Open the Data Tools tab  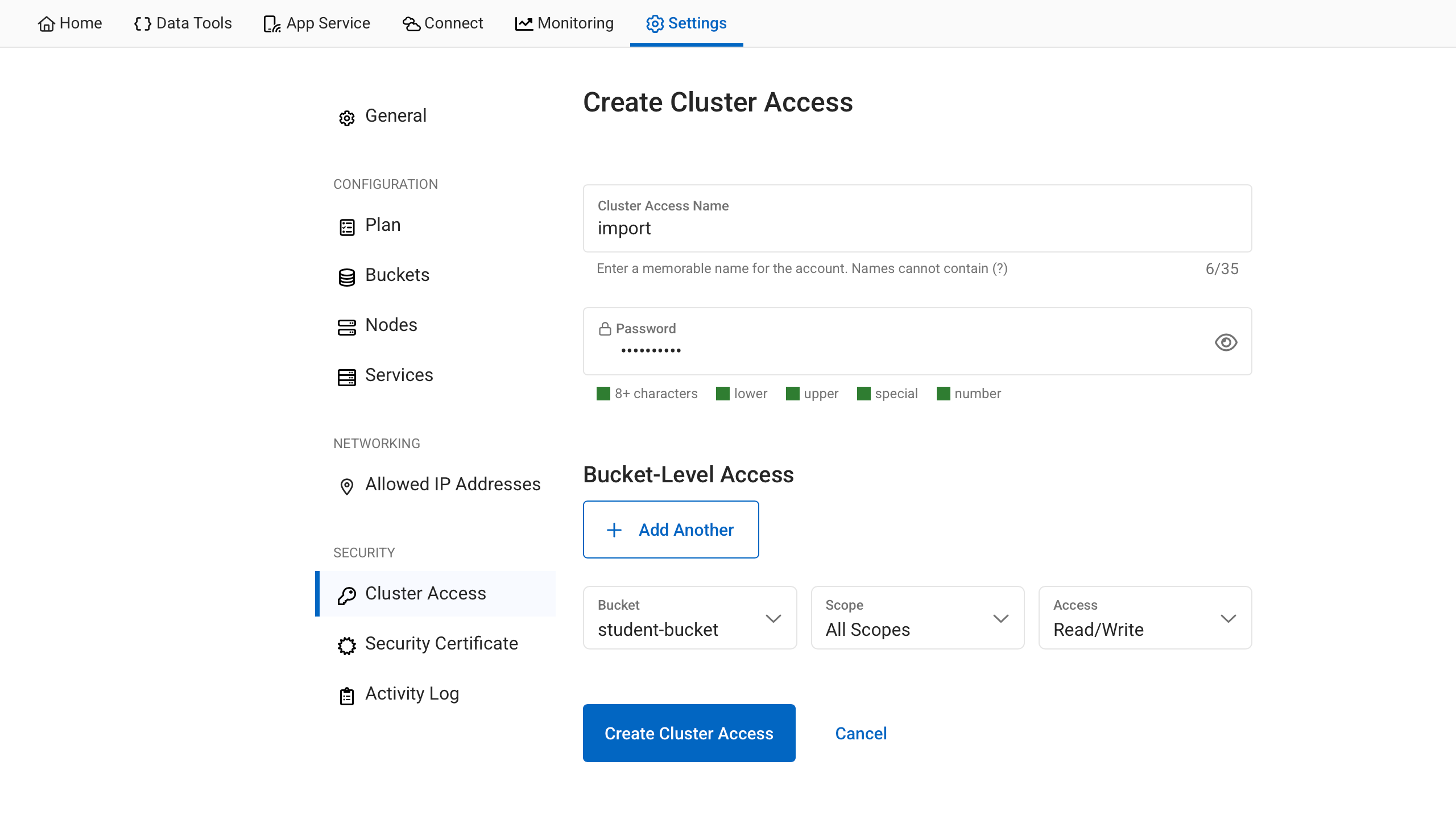click(x=183, y=23)
